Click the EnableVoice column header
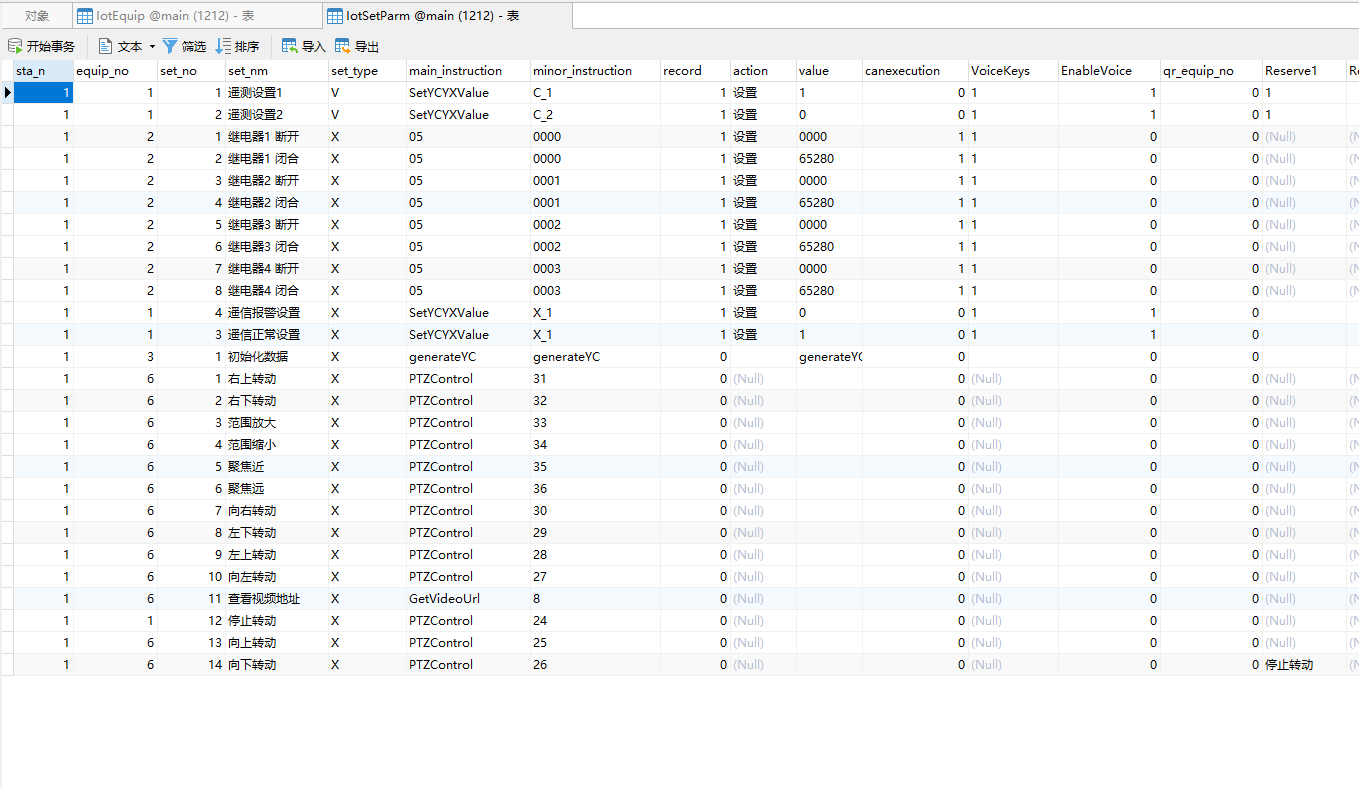The image size is (1359, 788). pos(1096,71)
